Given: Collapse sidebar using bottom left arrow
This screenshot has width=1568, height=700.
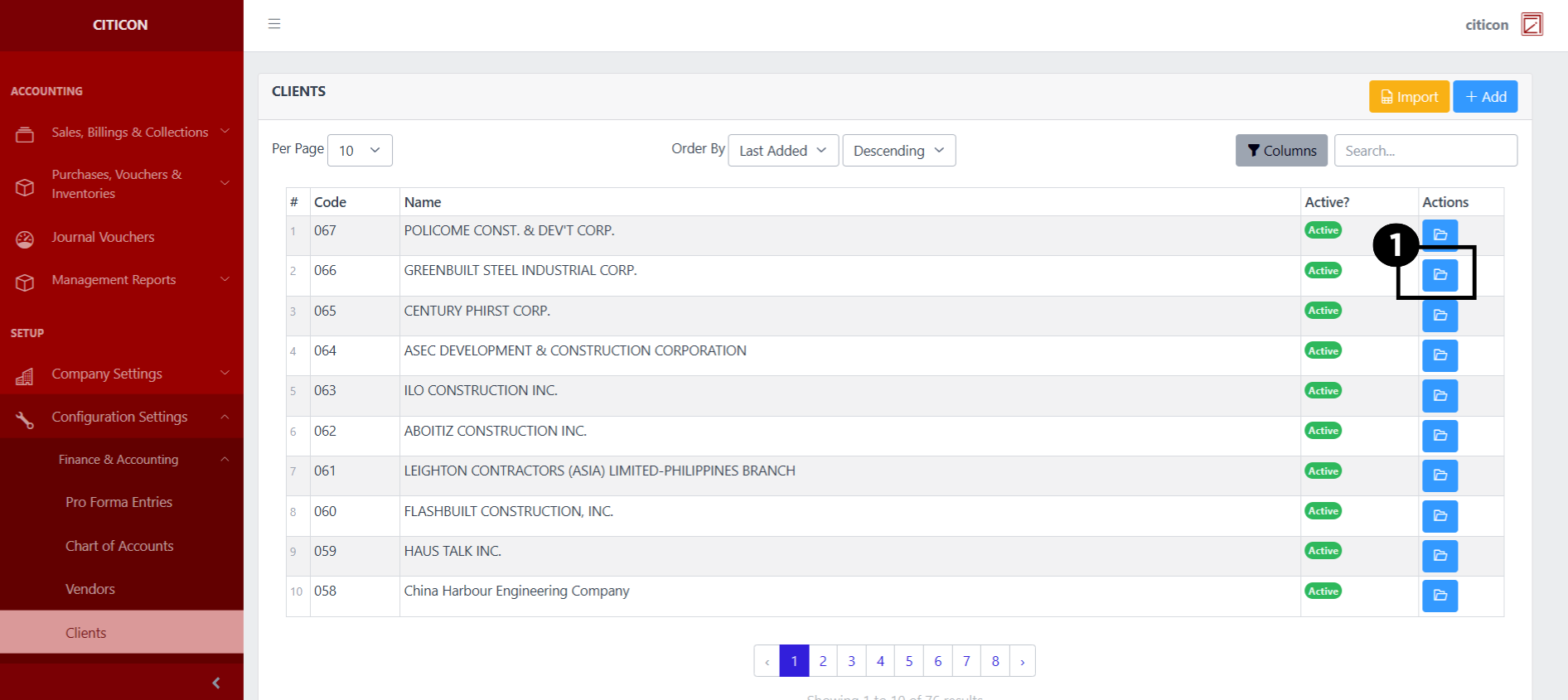Looking at the screenshot, I should (x=216, y=683).
